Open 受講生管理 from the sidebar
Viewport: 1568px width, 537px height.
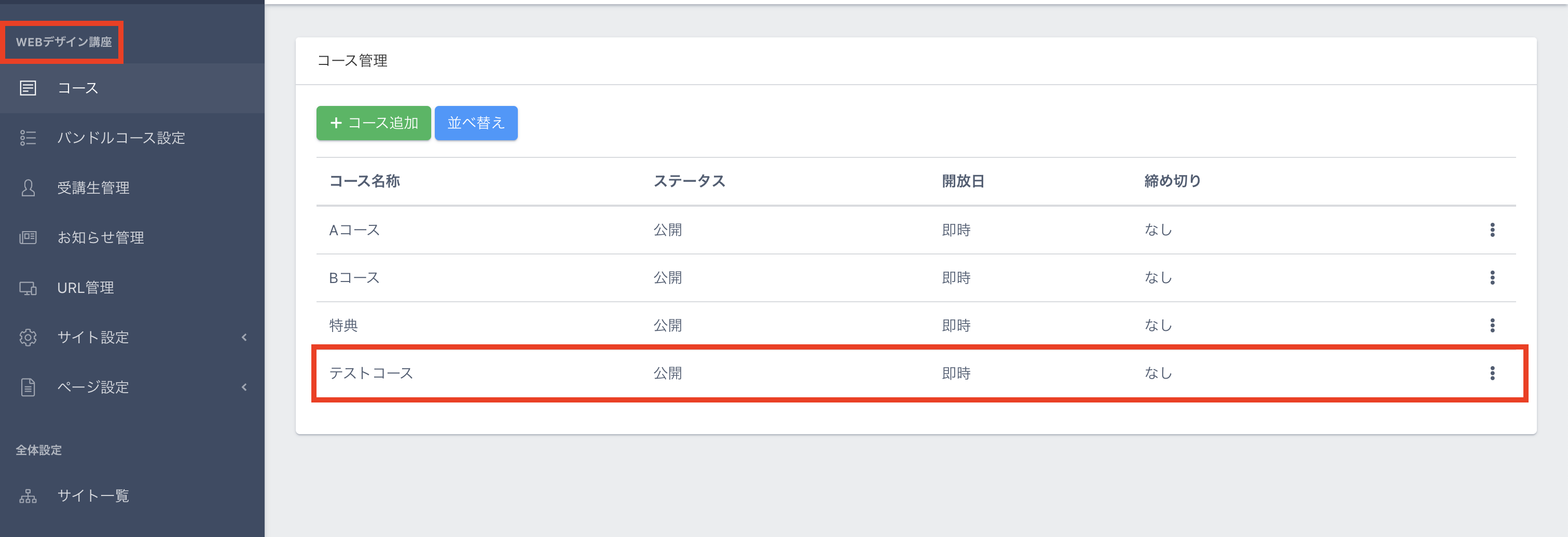(x=93, y=187)
